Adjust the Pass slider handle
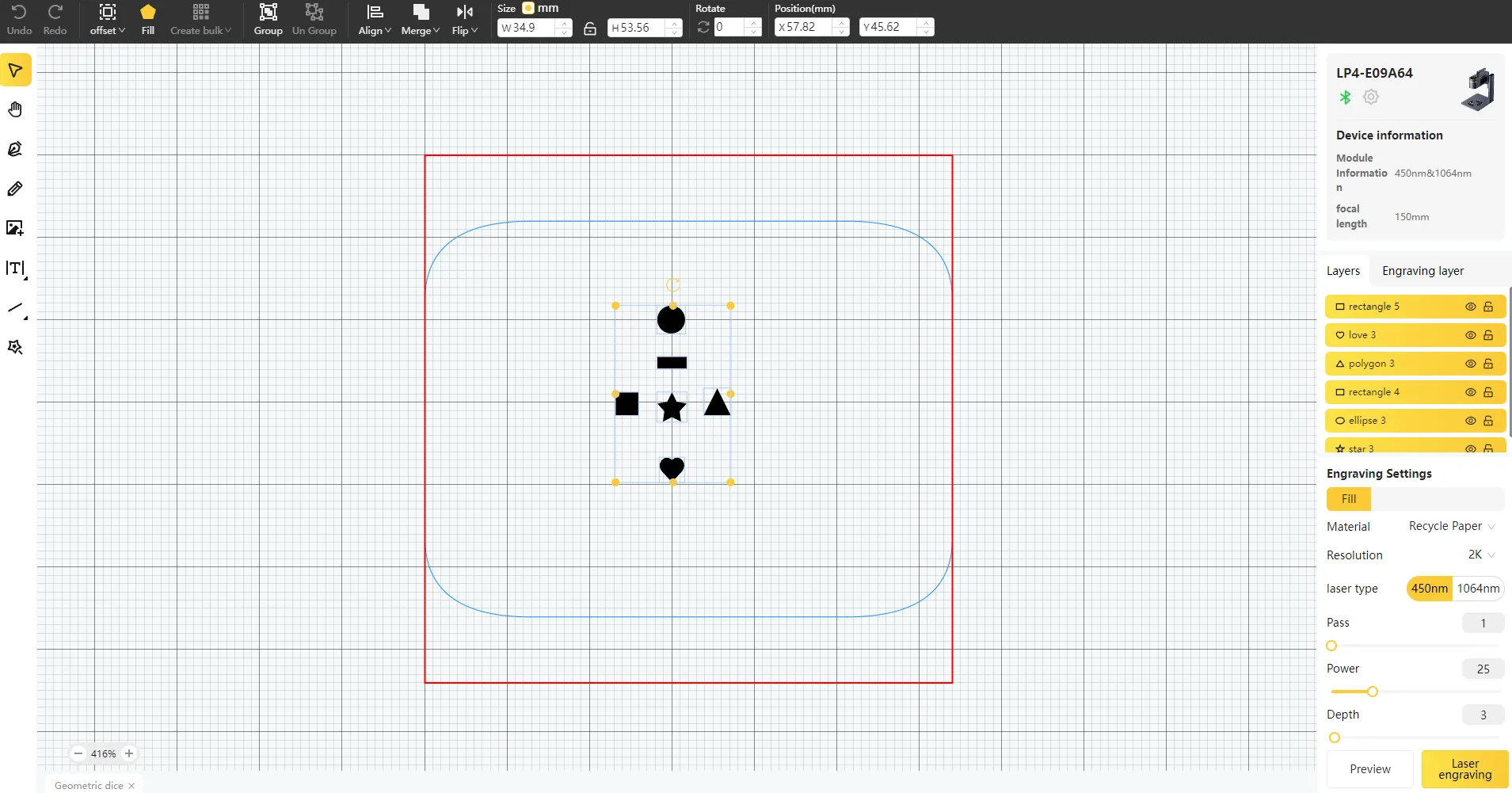1512x793 pixels. (x=1331, y=646)
